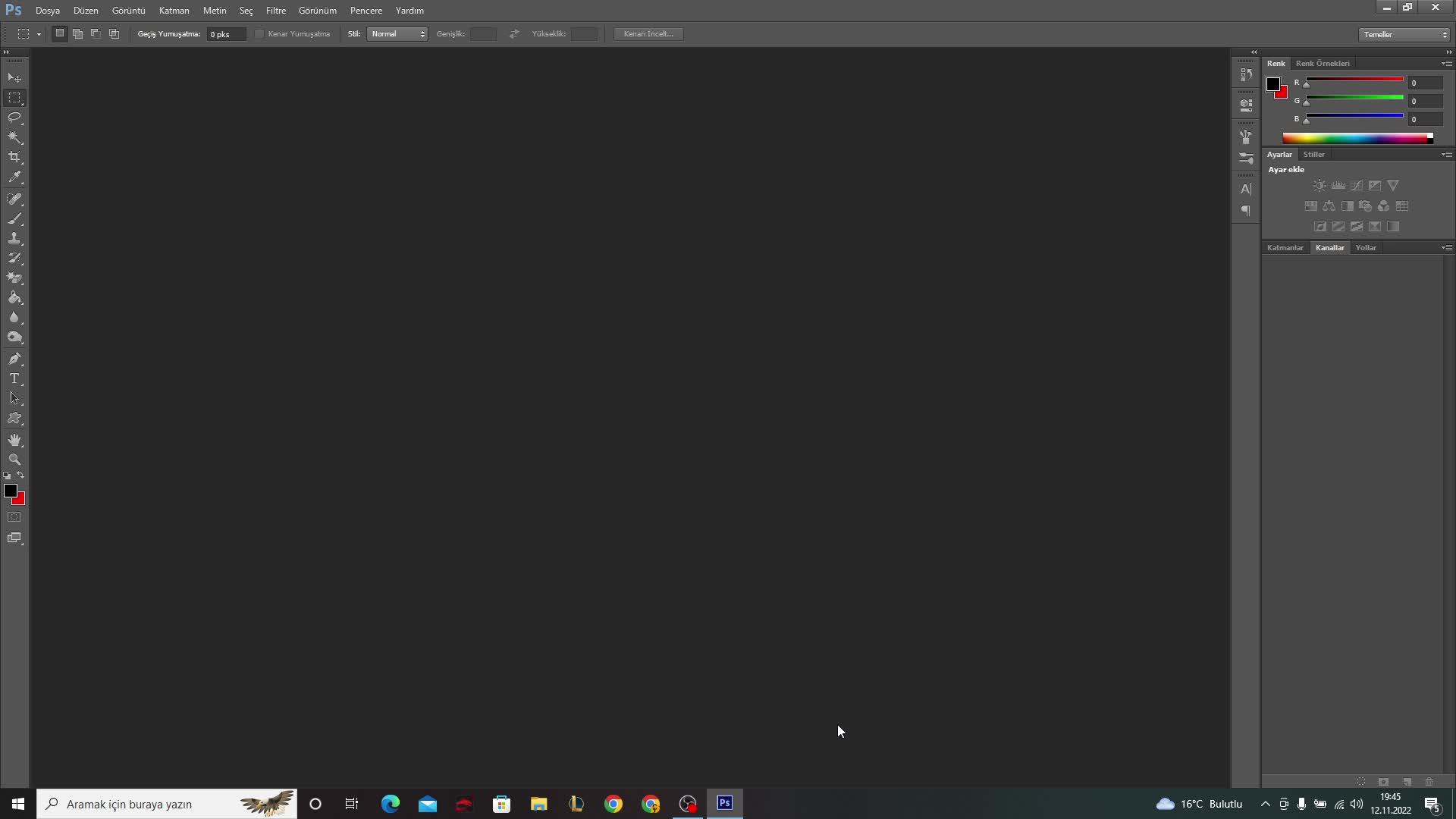Select the Crop tool
1456x819 pixels.
coord(15,157)
